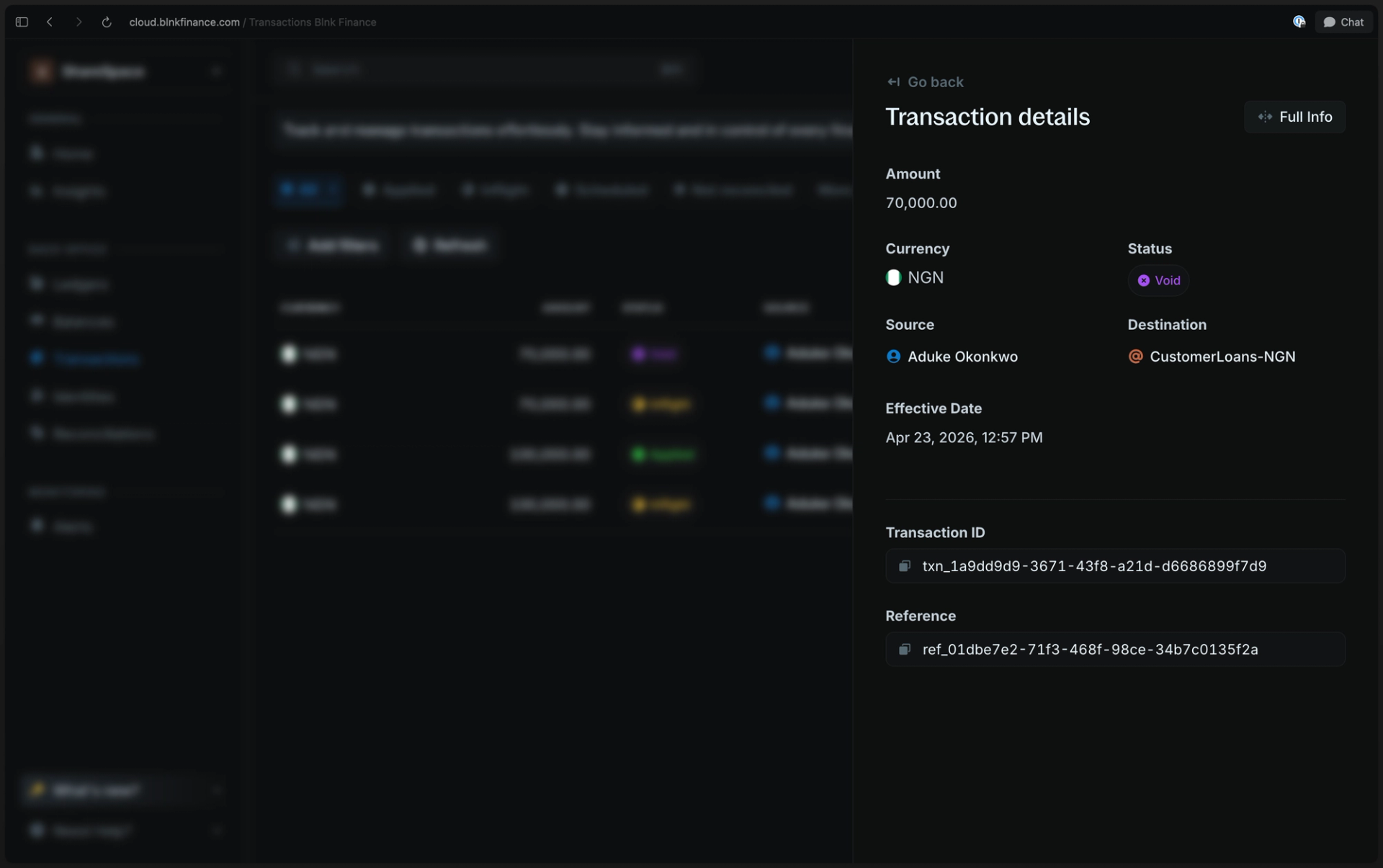Click the @ icon beside CustomerLoans-NGN
Image resolution: width=1383 pixels, height=868 pixels.
click(x=1135, y=357)
